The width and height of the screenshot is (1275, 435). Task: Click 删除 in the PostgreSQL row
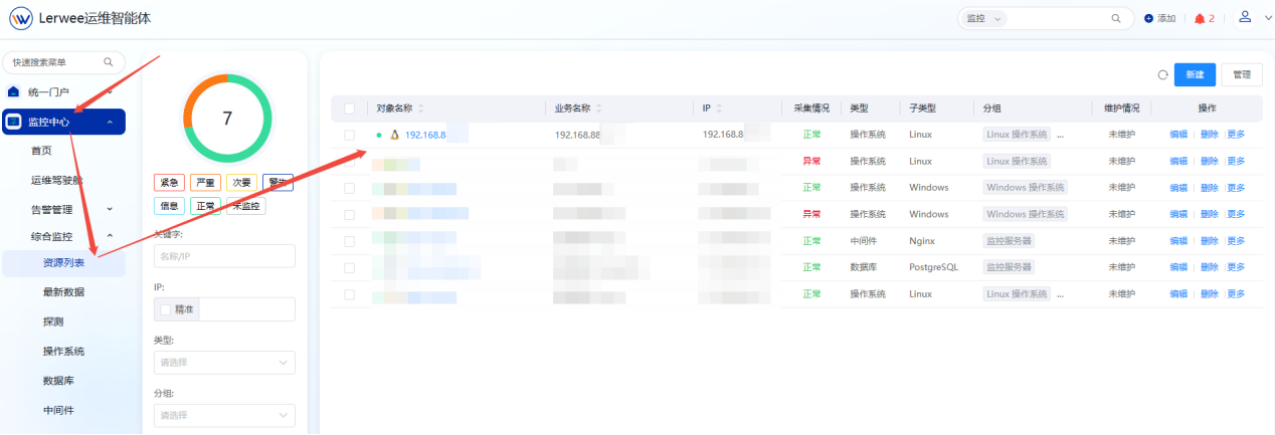click(1208, 268)
